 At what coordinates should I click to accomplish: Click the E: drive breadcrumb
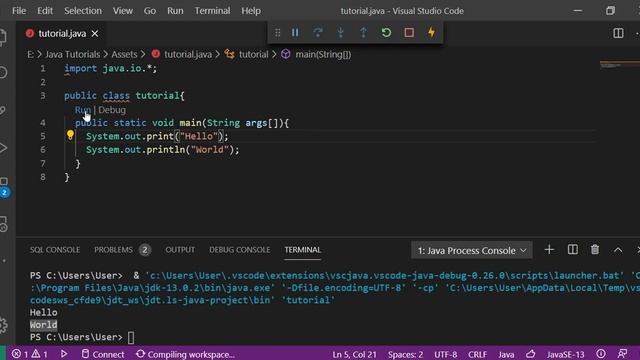[x=30, y=54]
